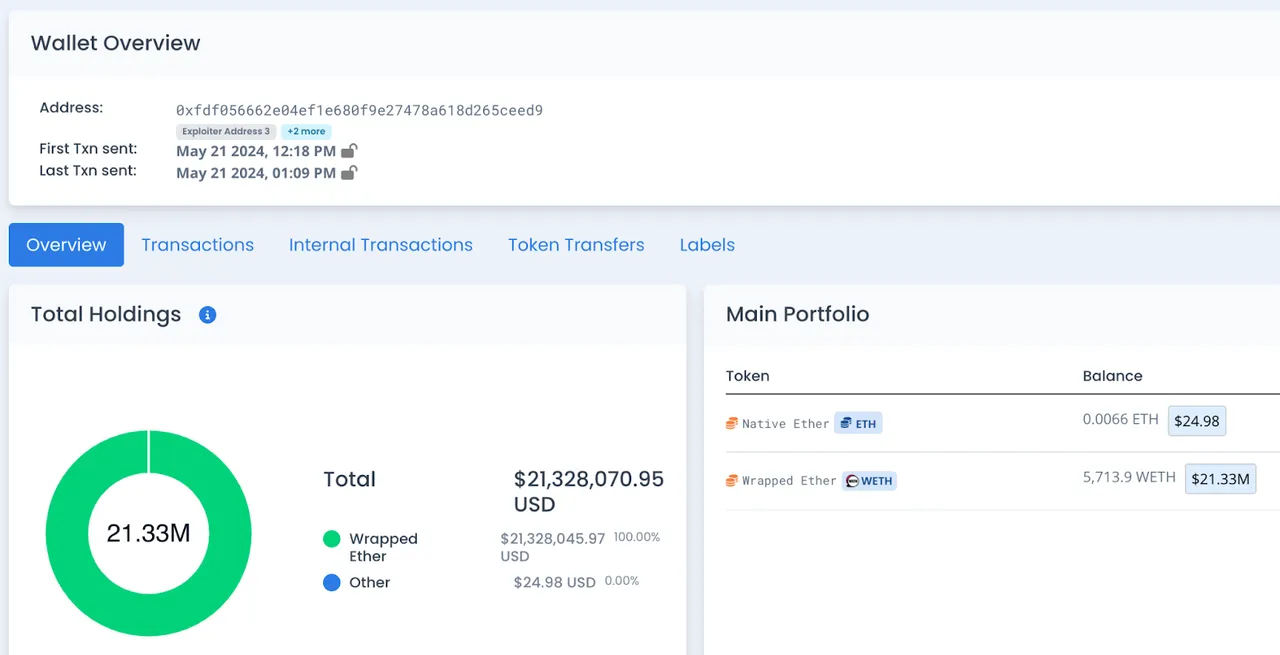Viewport: 1280px width, 655px height.
Task: Click the WETH token badge
Action: (869, 481)
